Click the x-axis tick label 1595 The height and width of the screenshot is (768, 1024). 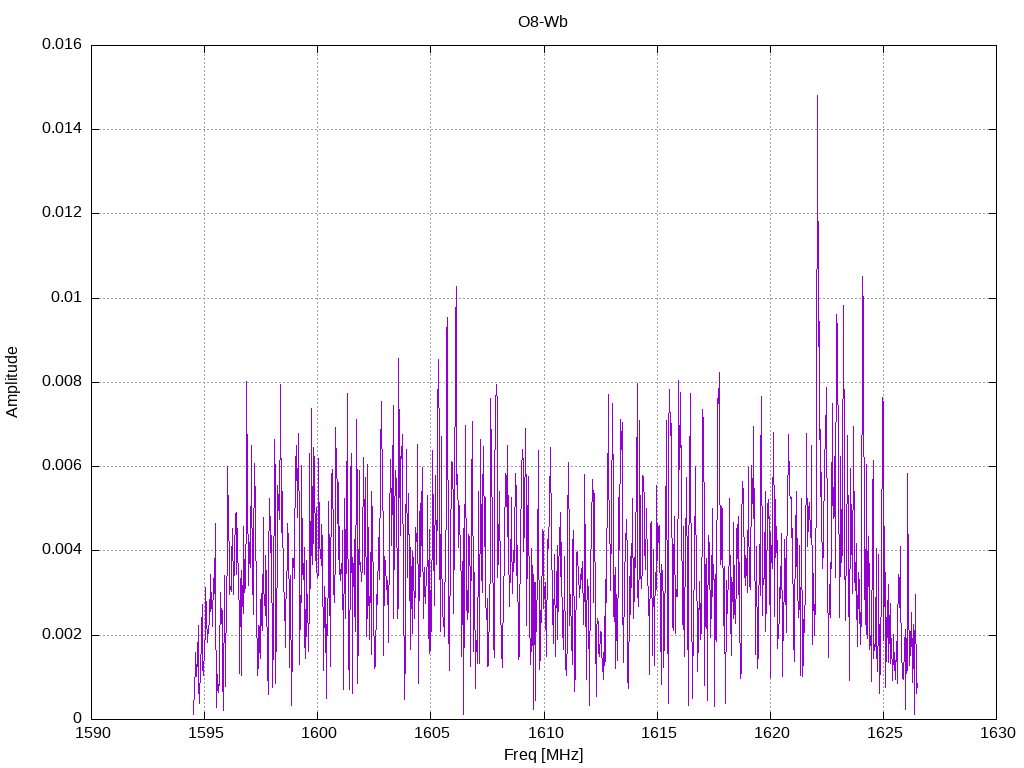pyautogui.click(x=205, y=733)
